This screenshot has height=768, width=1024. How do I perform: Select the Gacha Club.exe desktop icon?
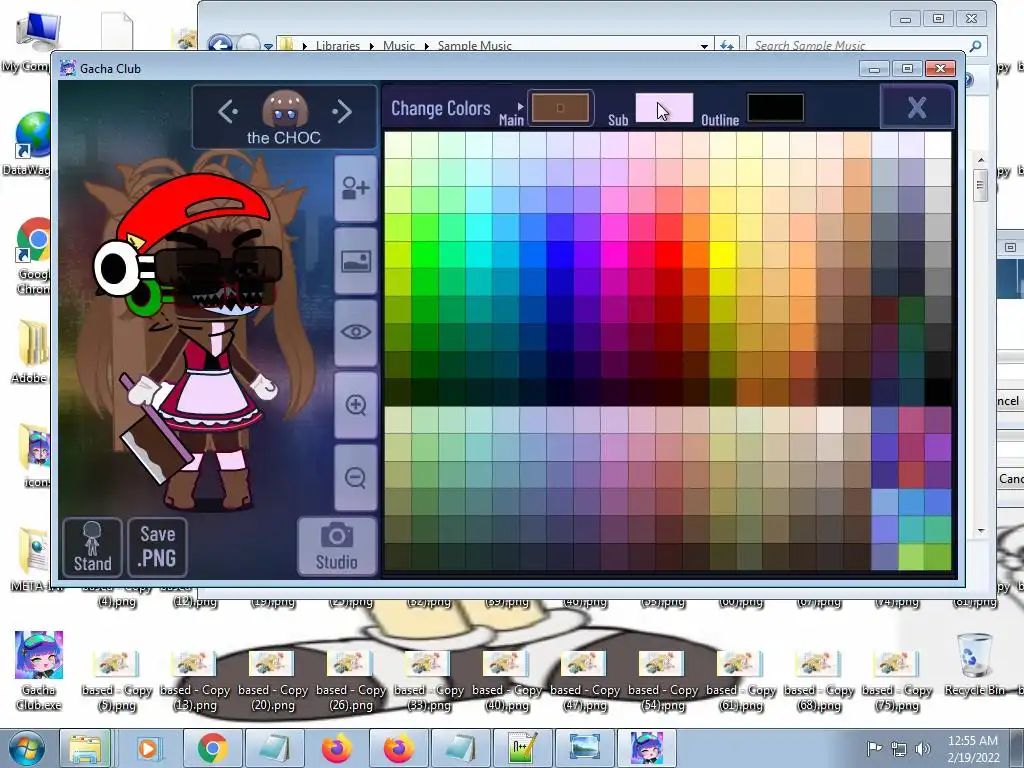(38, 670)
